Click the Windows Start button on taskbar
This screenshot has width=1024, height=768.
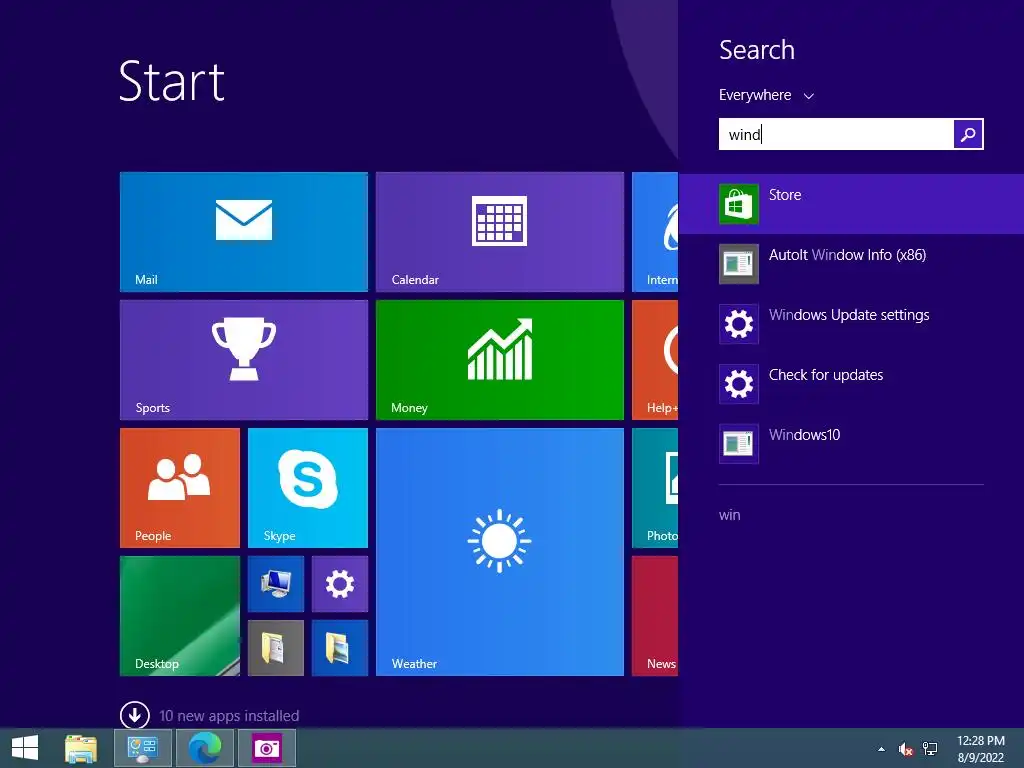(x=25, y=748)
